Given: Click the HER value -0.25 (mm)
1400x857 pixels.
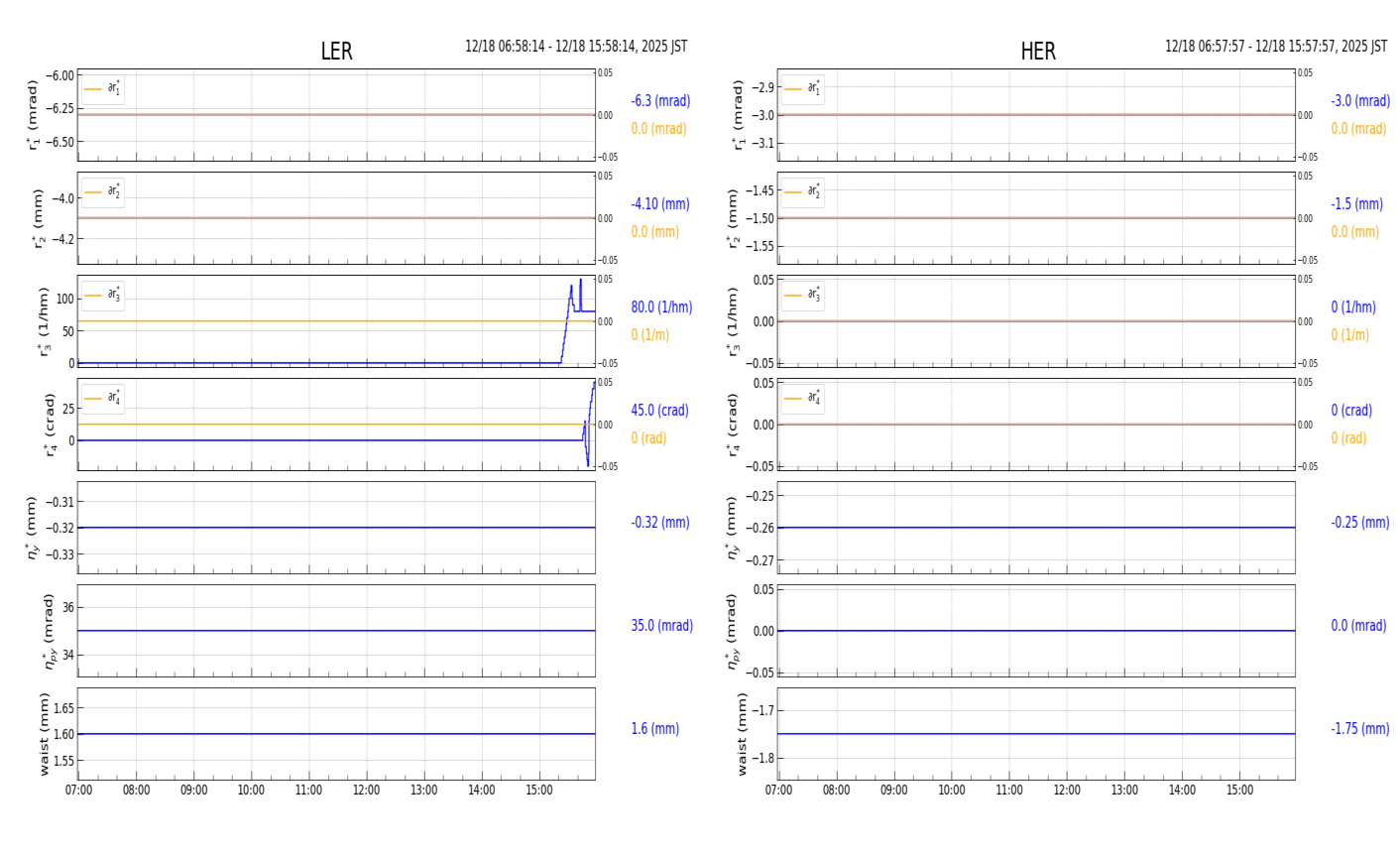Looking at the screenshot, I should [1360, 523].
